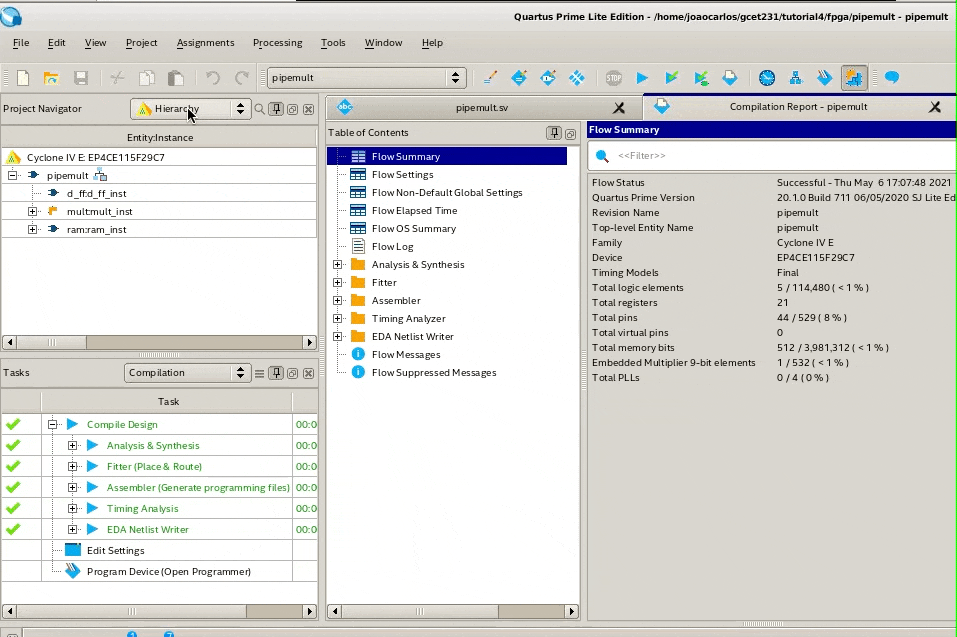957x637 pixels.
Task: Click the Flow Summary filter search icon
Action: click(602, 156)
